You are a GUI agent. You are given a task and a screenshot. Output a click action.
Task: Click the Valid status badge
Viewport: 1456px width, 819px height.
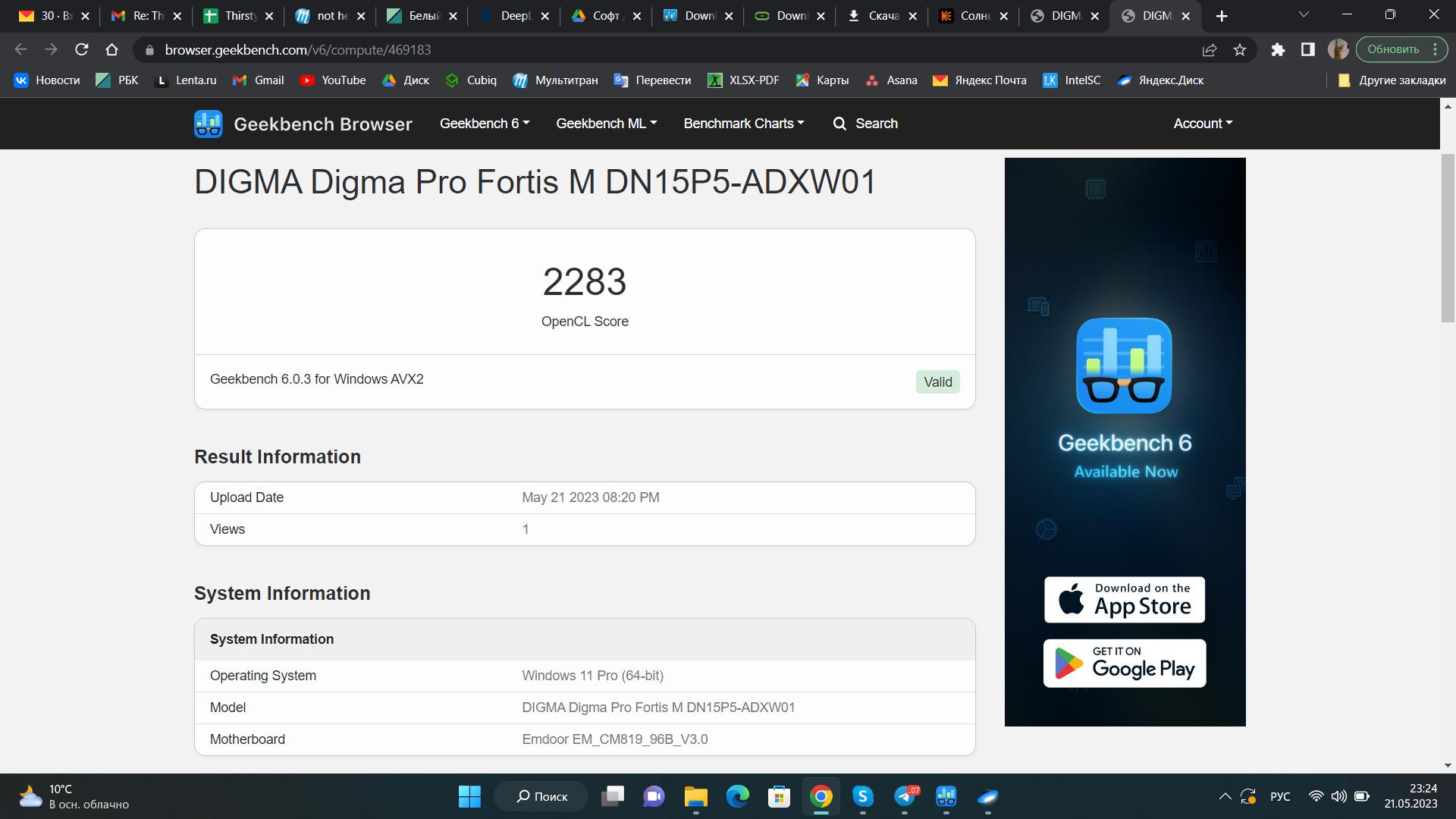click(x=937, y=382)
